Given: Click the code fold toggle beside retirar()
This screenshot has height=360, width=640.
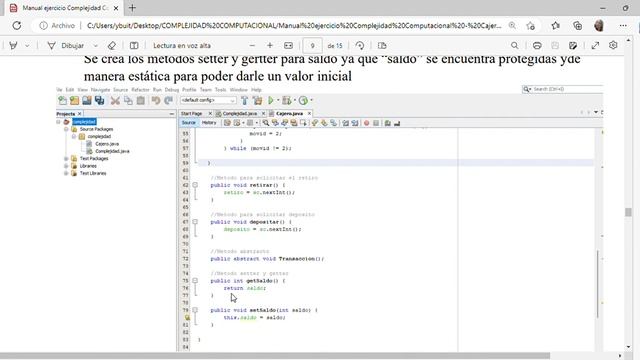Looking at the screenshot, I should tap(195, 185).
